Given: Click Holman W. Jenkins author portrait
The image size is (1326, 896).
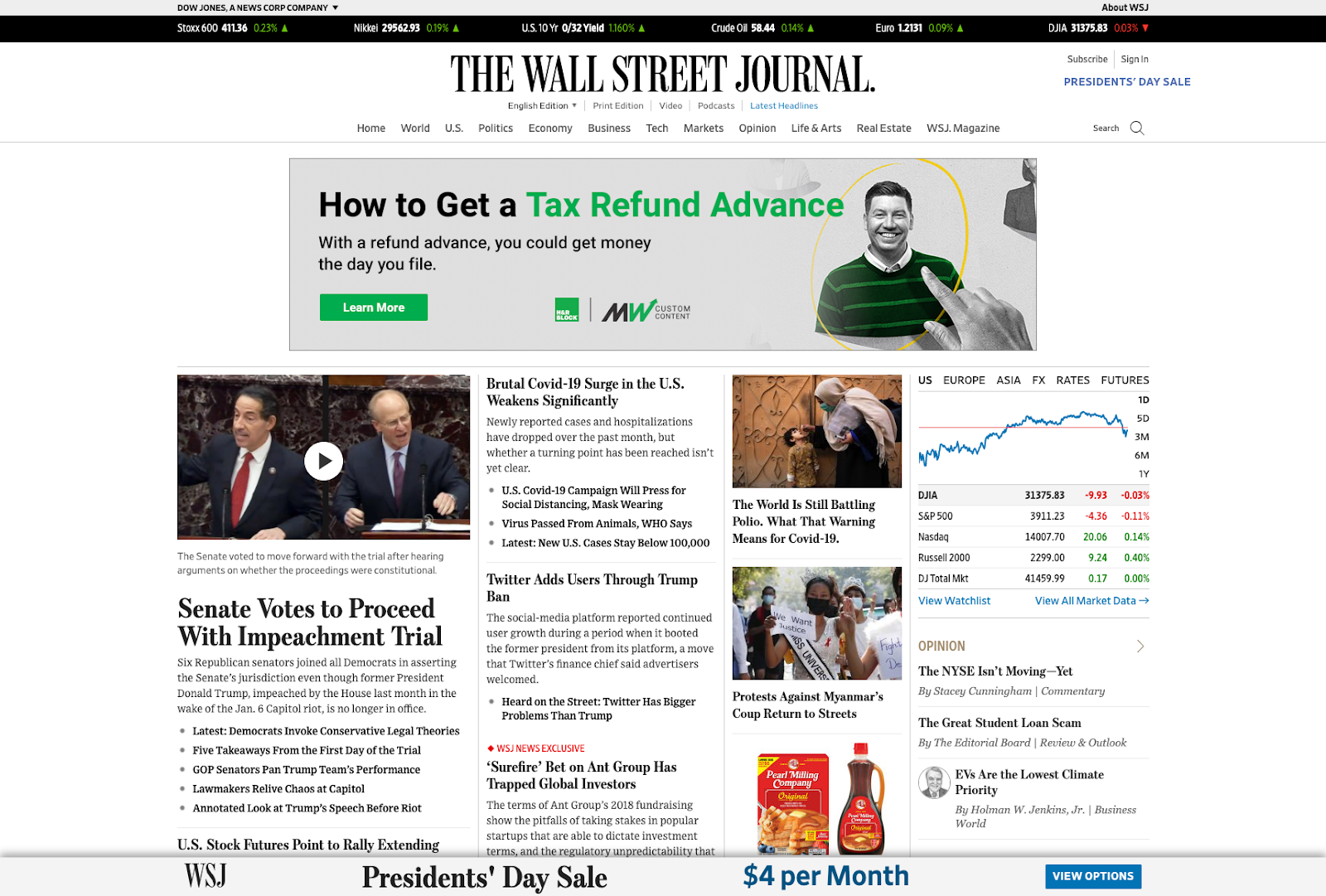Looking at the screenshot, I should point(934,782).
